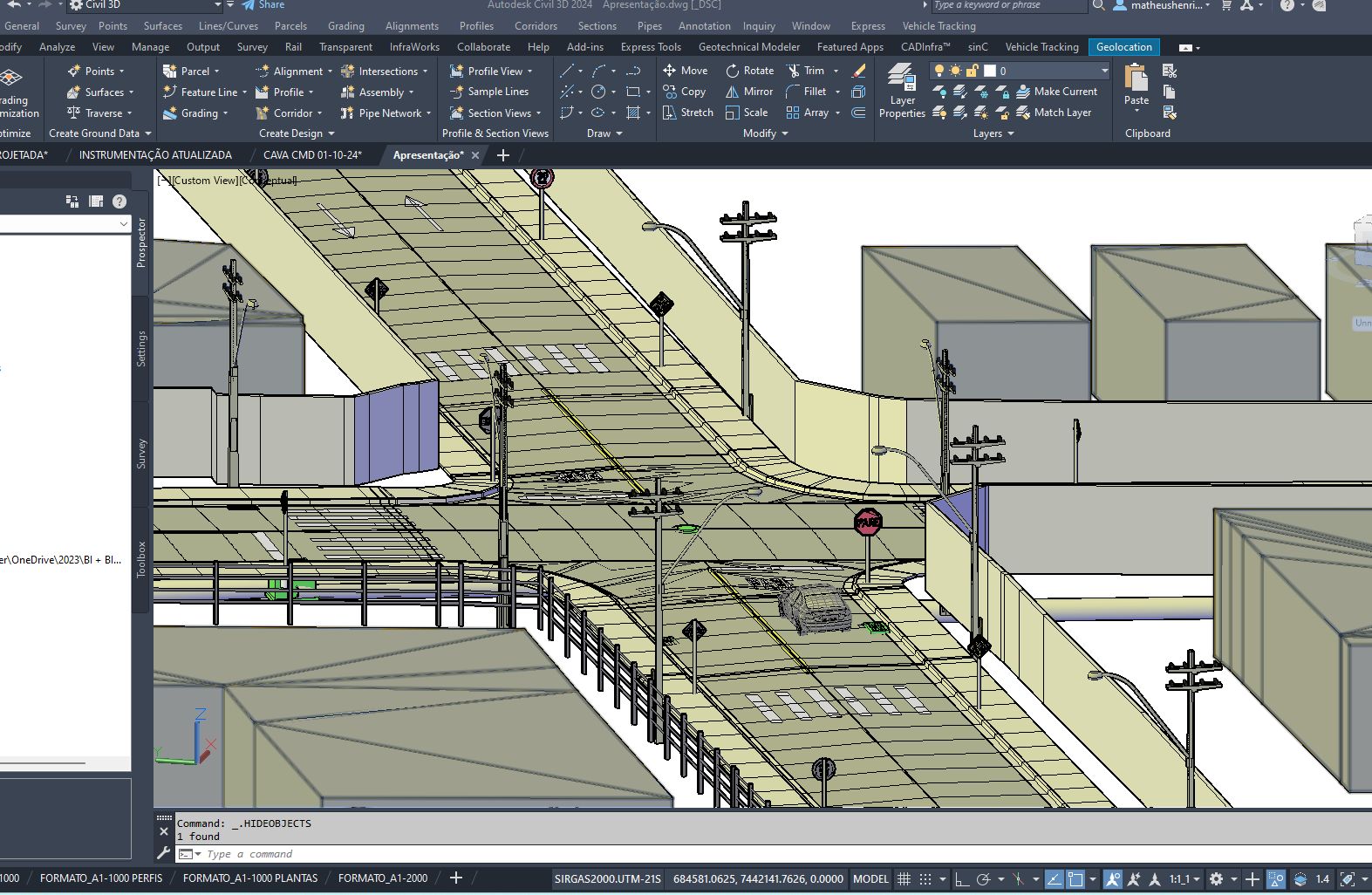This screenshot has height=895, width=1372.
Task: Click the white layer color swatch
Action: click(x=990, y=71)
